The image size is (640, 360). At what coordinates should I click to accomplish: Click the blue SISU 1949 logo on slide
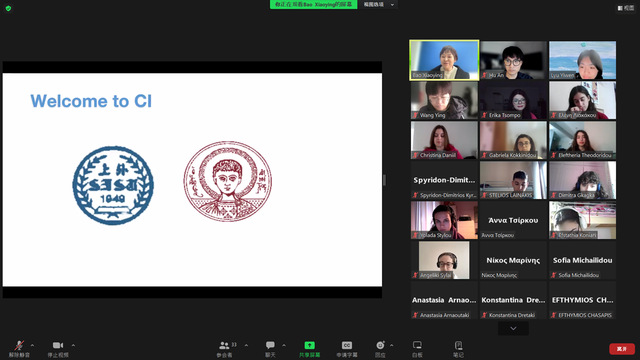click(x=113, y=185)
